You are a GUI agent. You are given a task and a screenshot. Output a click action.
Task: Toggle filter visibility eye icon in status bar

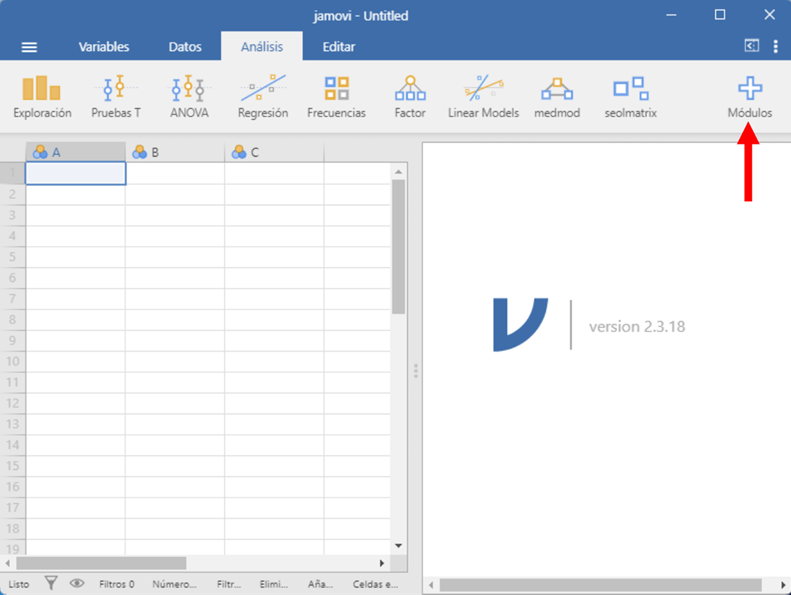[77, 583]
